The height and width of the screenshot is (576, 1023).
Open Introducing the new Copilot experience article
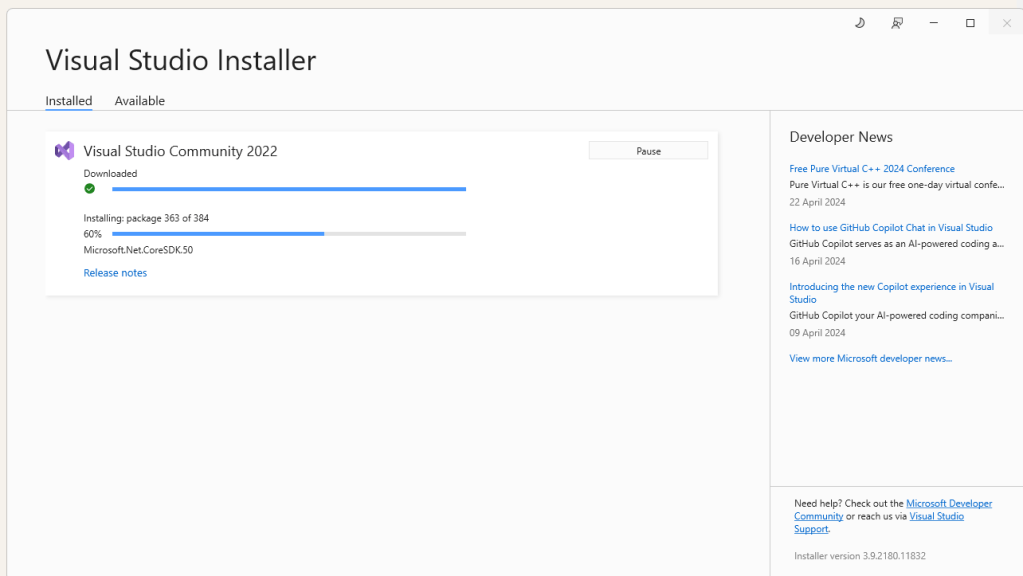point(891,293)
